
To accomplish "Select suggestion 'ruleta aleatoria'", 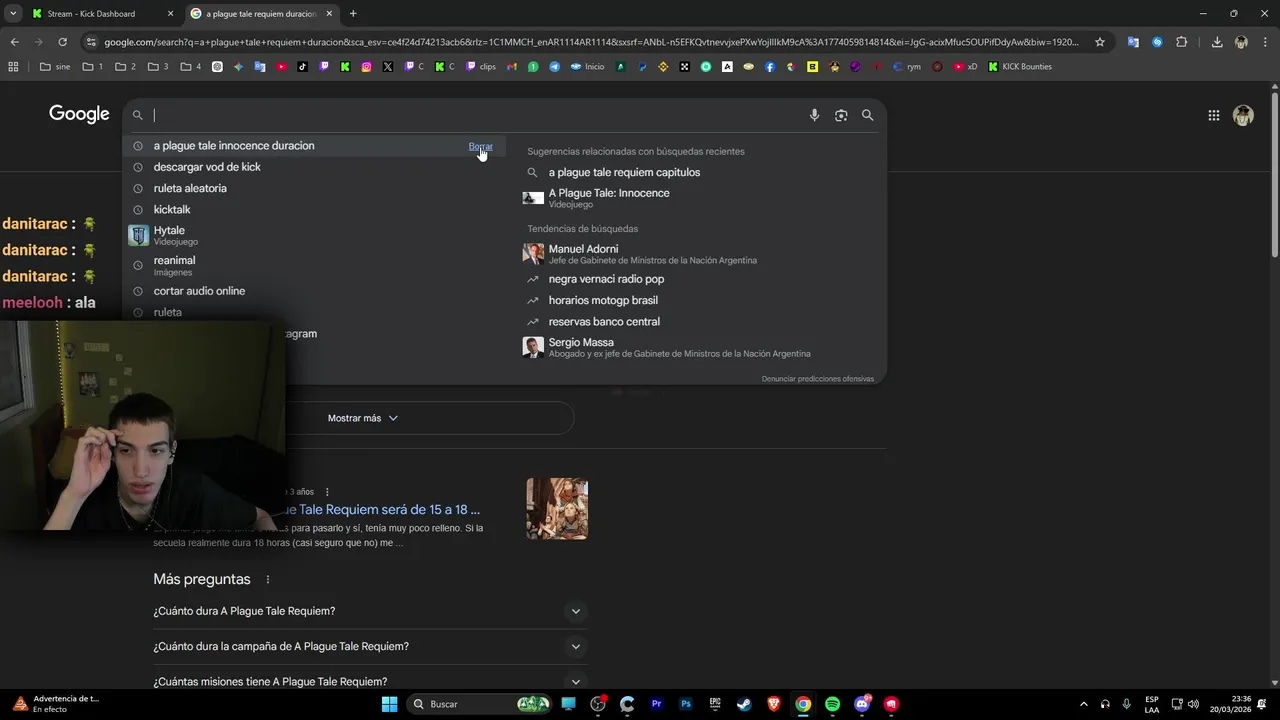I will tap(190, 188).
